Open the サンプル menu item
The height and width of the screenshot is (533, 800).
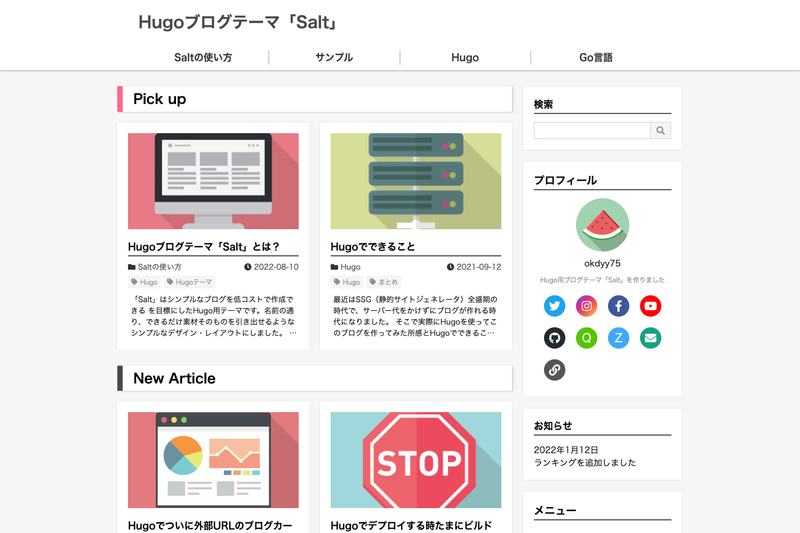[334, 57]
